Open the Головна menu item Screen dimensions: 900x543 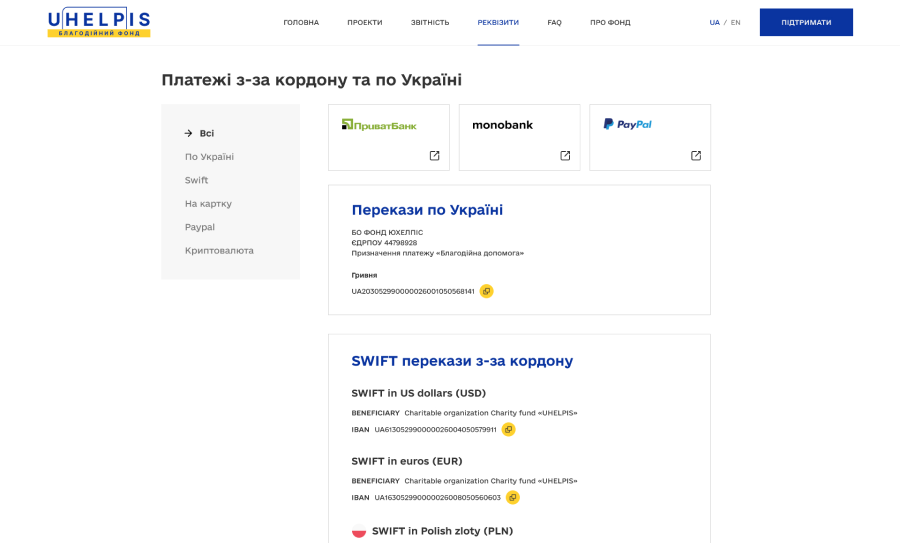point(301,22)
